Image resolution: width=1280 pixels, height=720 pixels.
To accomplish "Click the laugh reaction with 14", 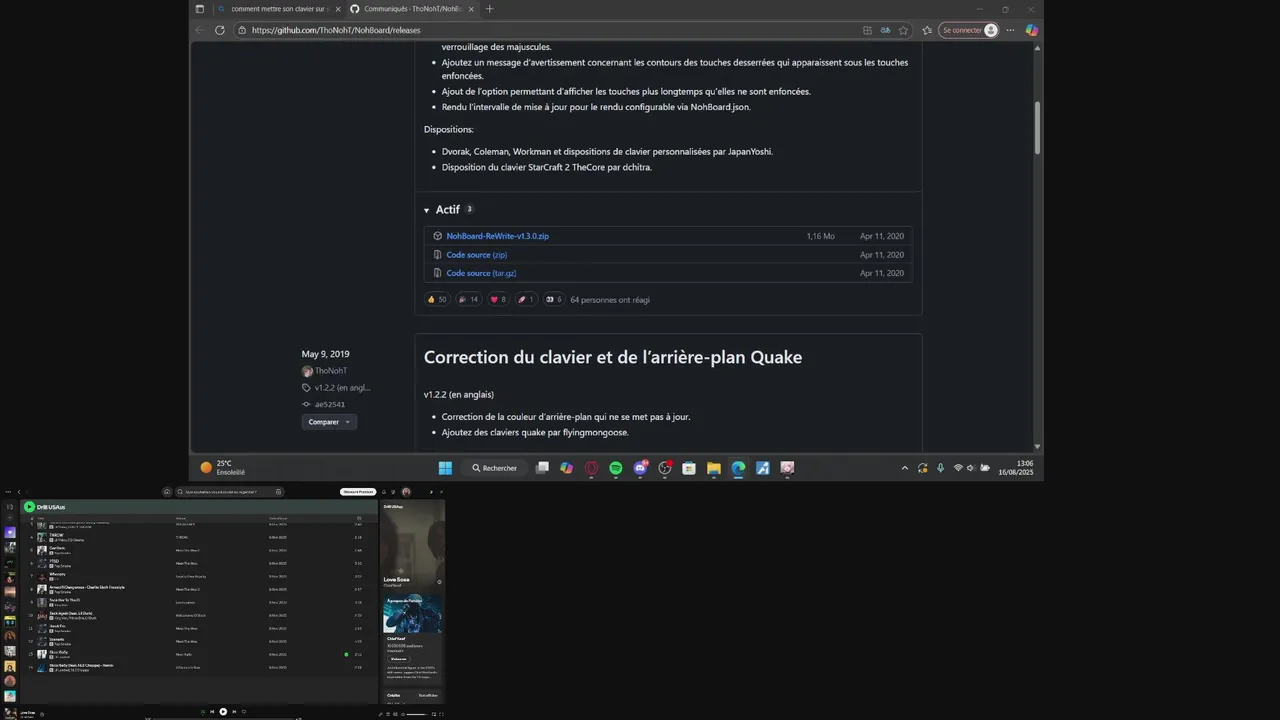I will 468,299.
